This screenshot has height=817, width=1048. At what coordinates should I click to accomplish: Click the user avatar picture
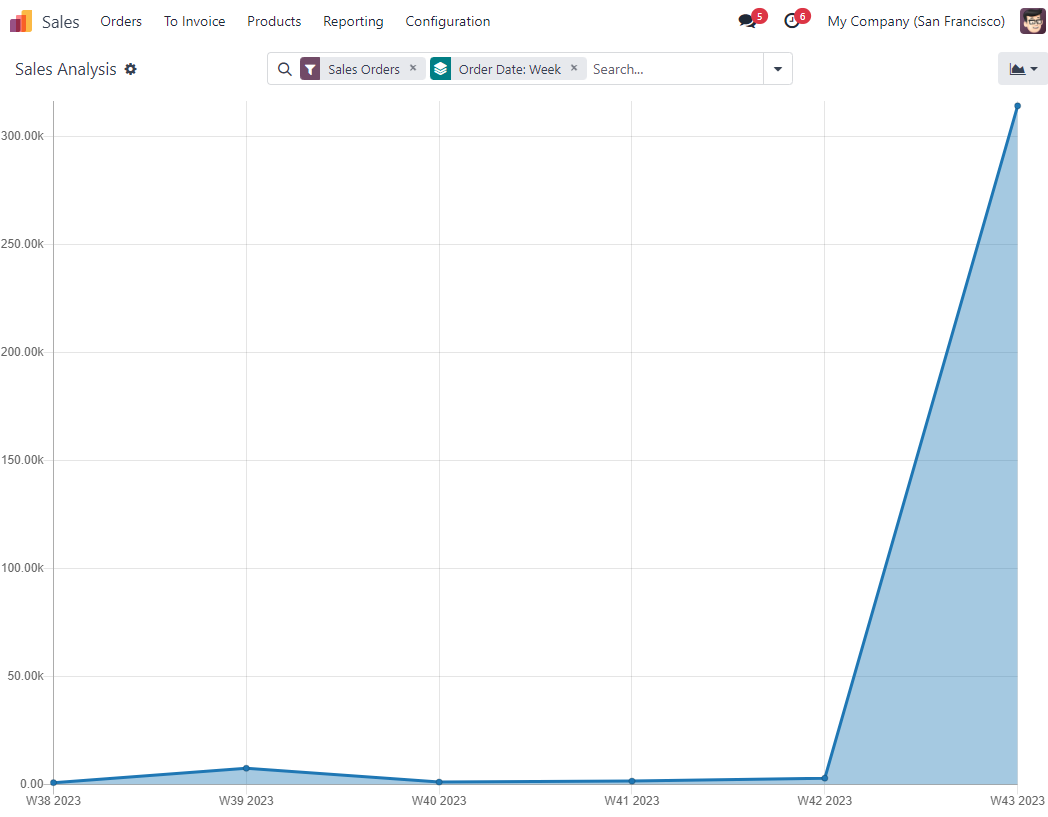(x=1032, y=21)
